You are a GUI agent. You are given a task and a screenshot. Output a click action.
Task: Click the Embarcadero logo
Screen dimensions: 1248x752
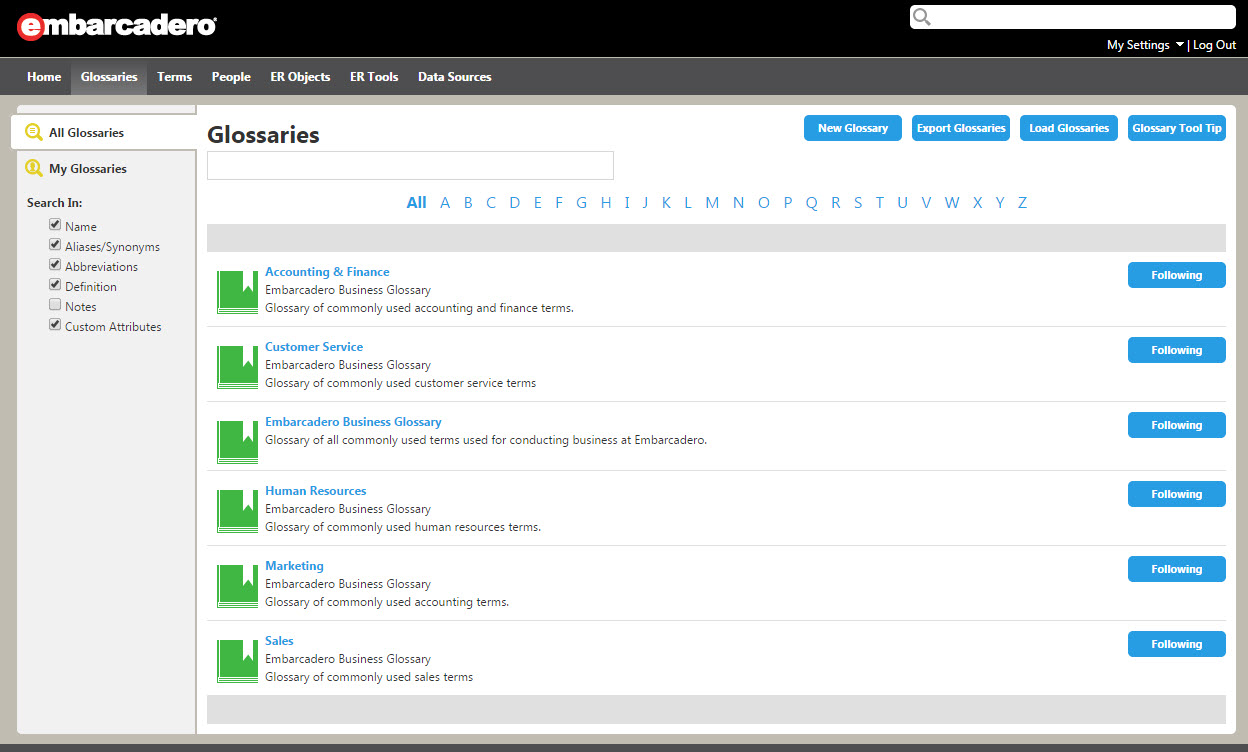(117, 26)
